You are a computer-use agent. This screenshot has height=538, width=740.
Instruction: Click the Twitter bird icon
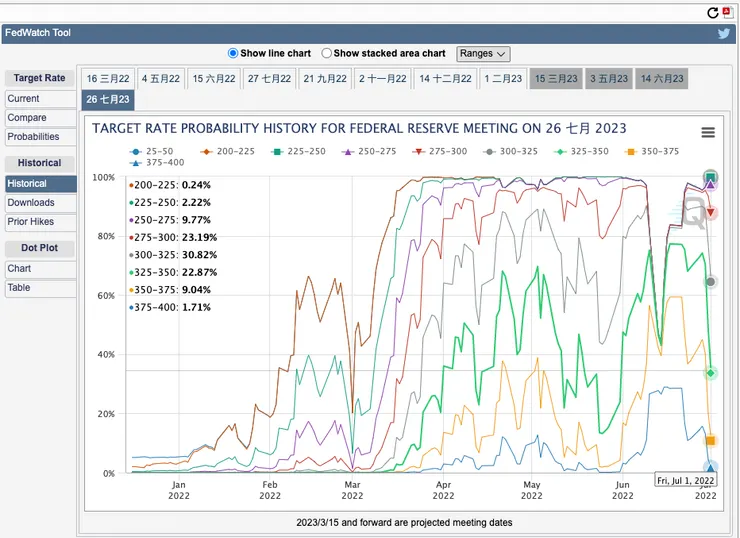point(723,34)
